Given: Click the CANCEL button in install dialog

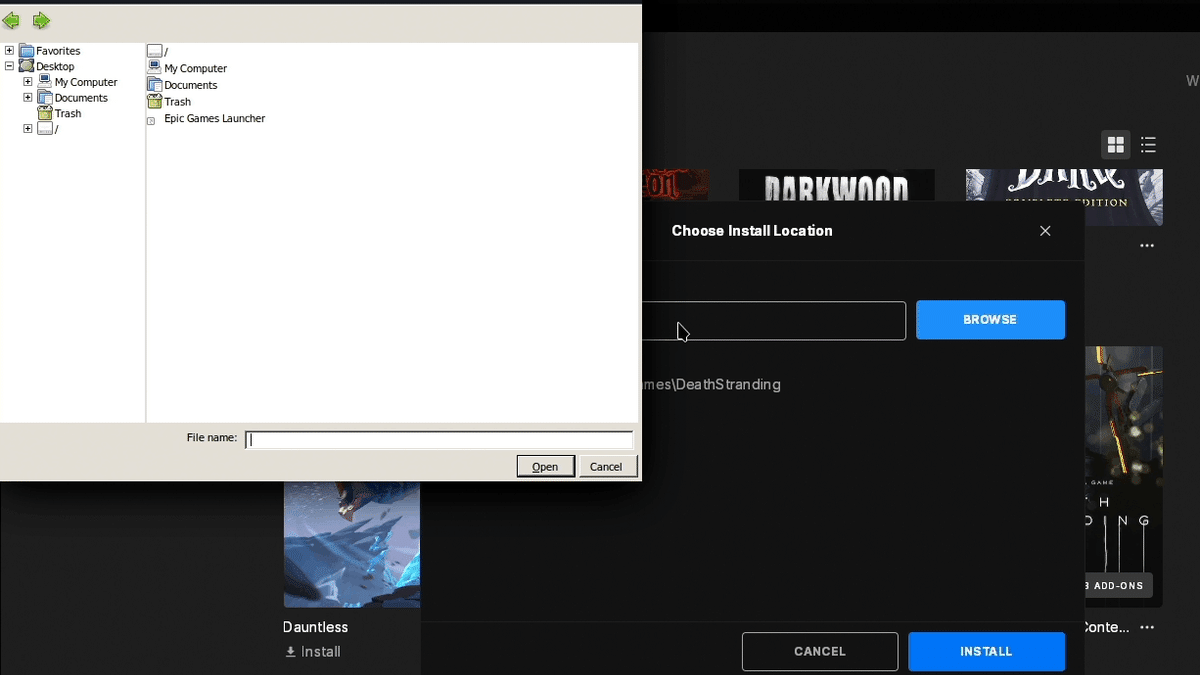Looking at the screenshot, I should pyautogui.click(x=820, y=651).
